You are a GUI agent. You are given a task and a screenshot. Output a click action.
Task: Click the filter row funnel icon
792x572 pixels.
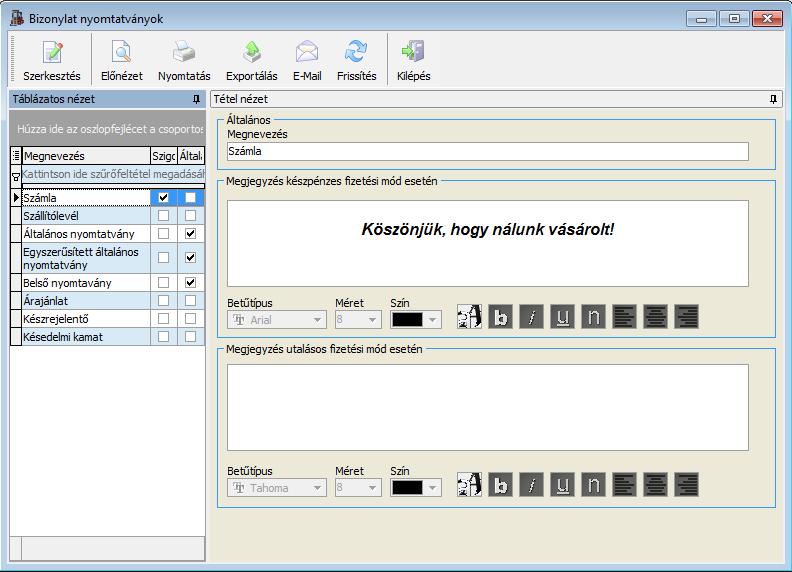pos(16,177)
